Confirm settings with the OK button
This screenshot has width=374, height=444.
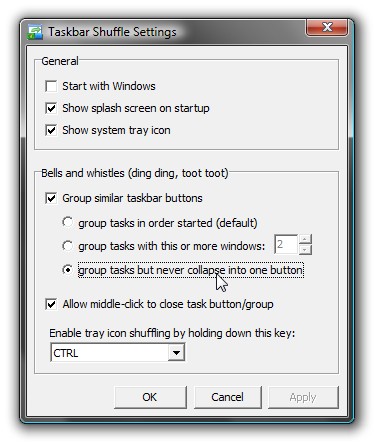point(150,397)
